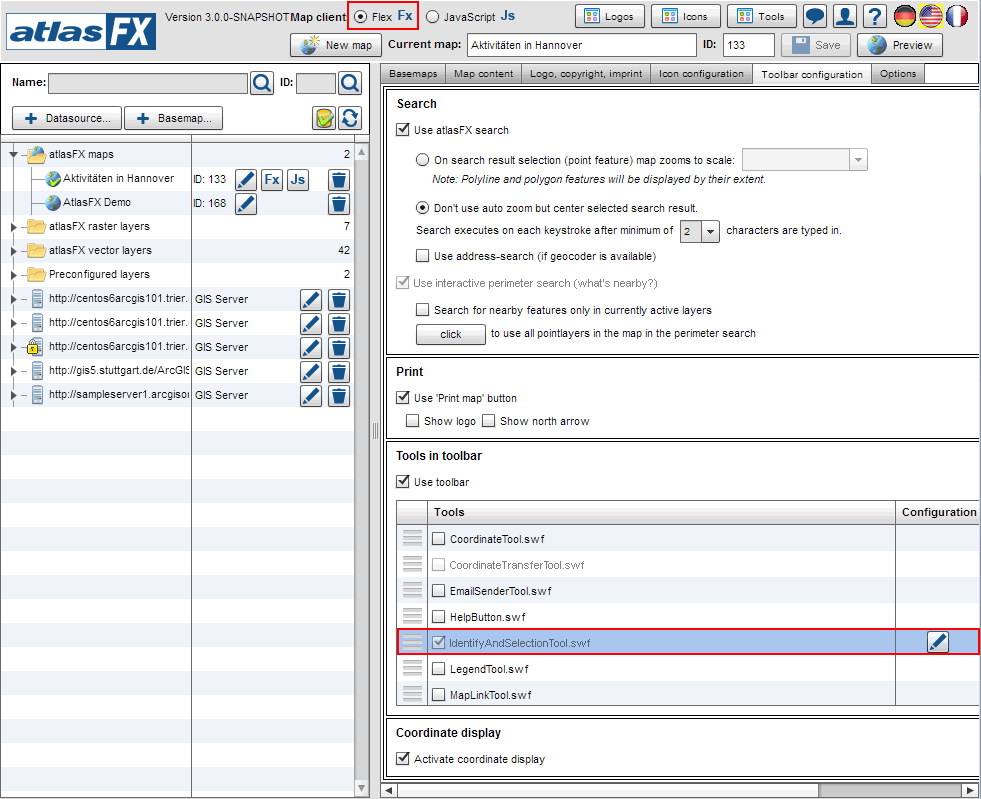The width and height of the screenshot is (981, 799).
Task: Switch to the Map content tab
Action: 484,74
